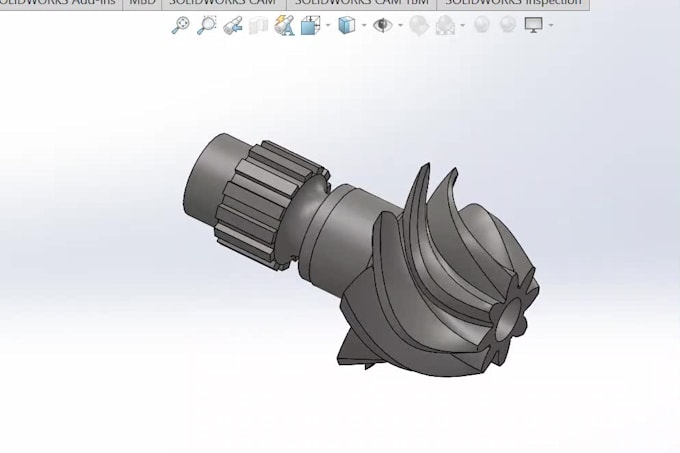
Task: Click the Zoom to Fit icon
Action: point(180,25)
